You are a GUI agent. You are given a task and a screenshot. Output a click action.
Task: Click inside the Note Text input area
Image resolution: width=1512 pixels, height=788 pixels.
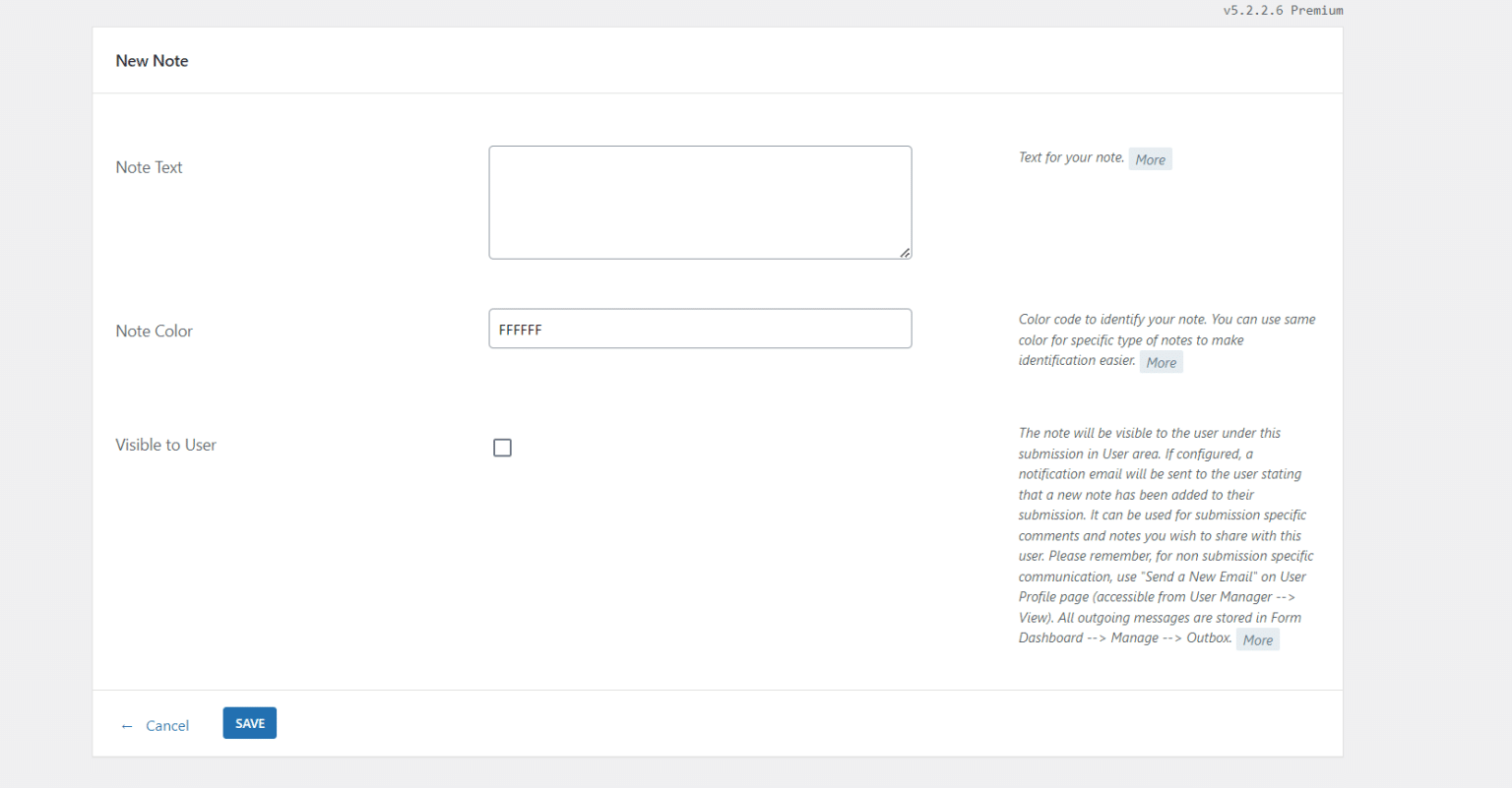click(699, 202)
